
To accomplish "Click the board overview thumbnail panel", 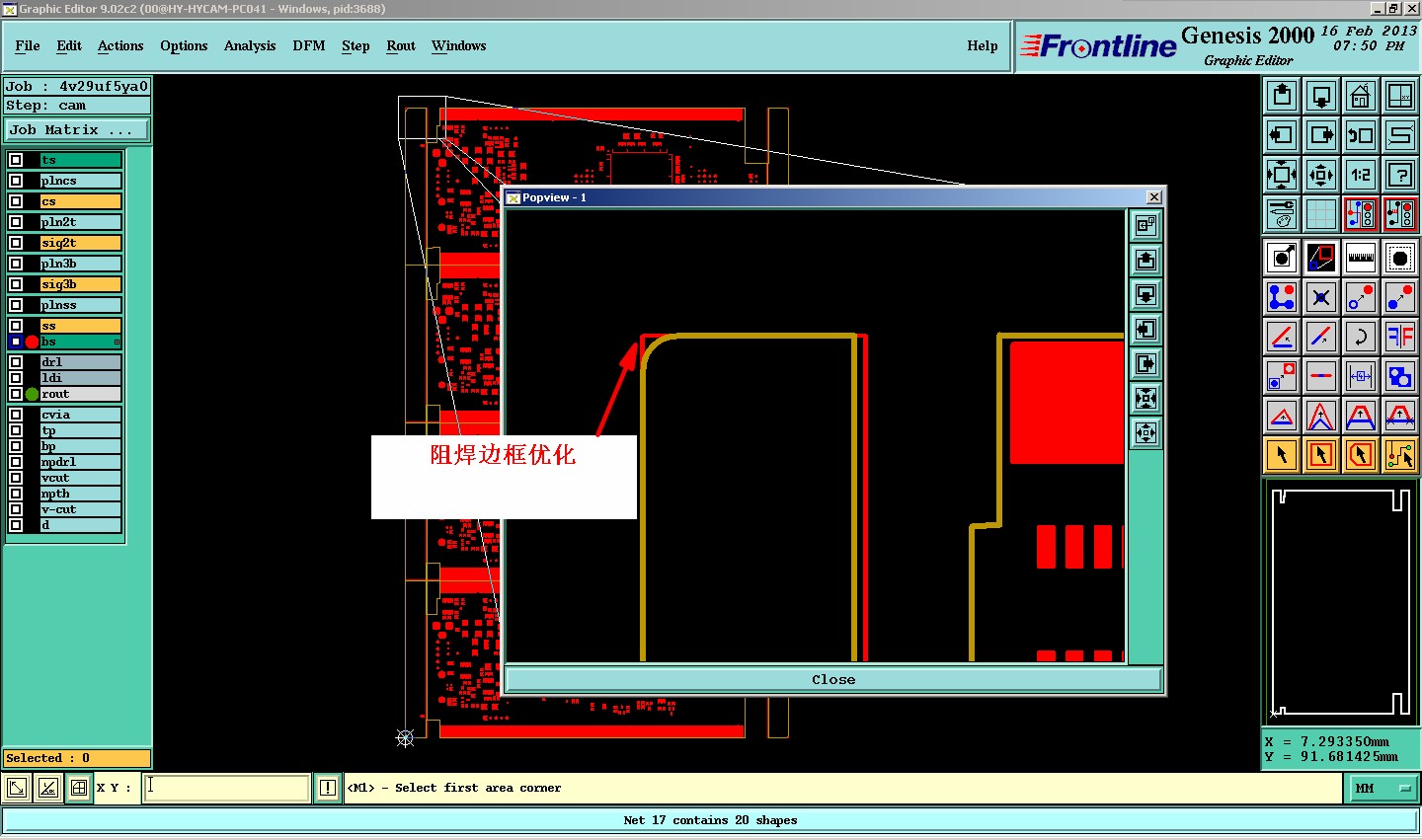I will click(x=1340, y=603).
